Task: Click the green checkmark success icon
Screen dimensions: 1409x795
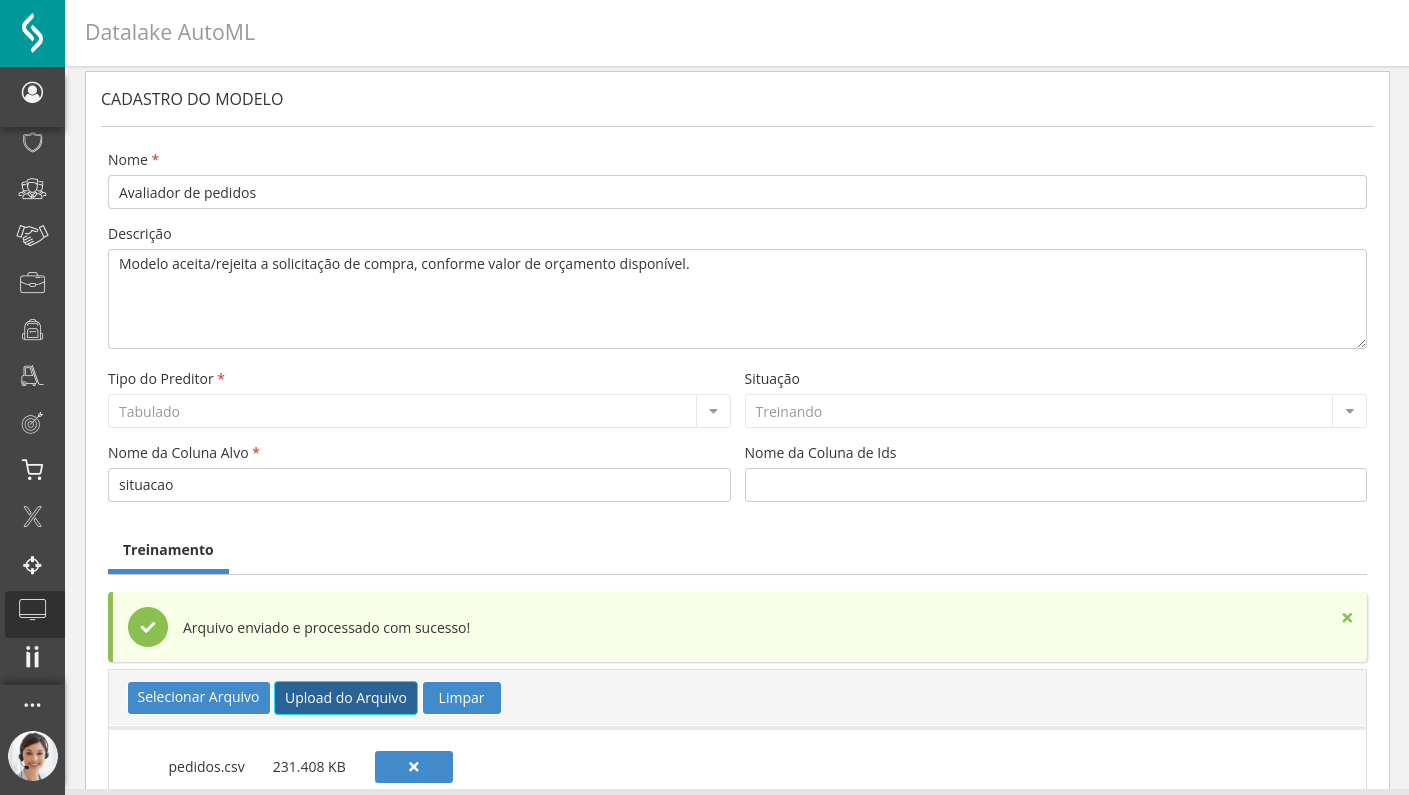Action: coord(148,627)
